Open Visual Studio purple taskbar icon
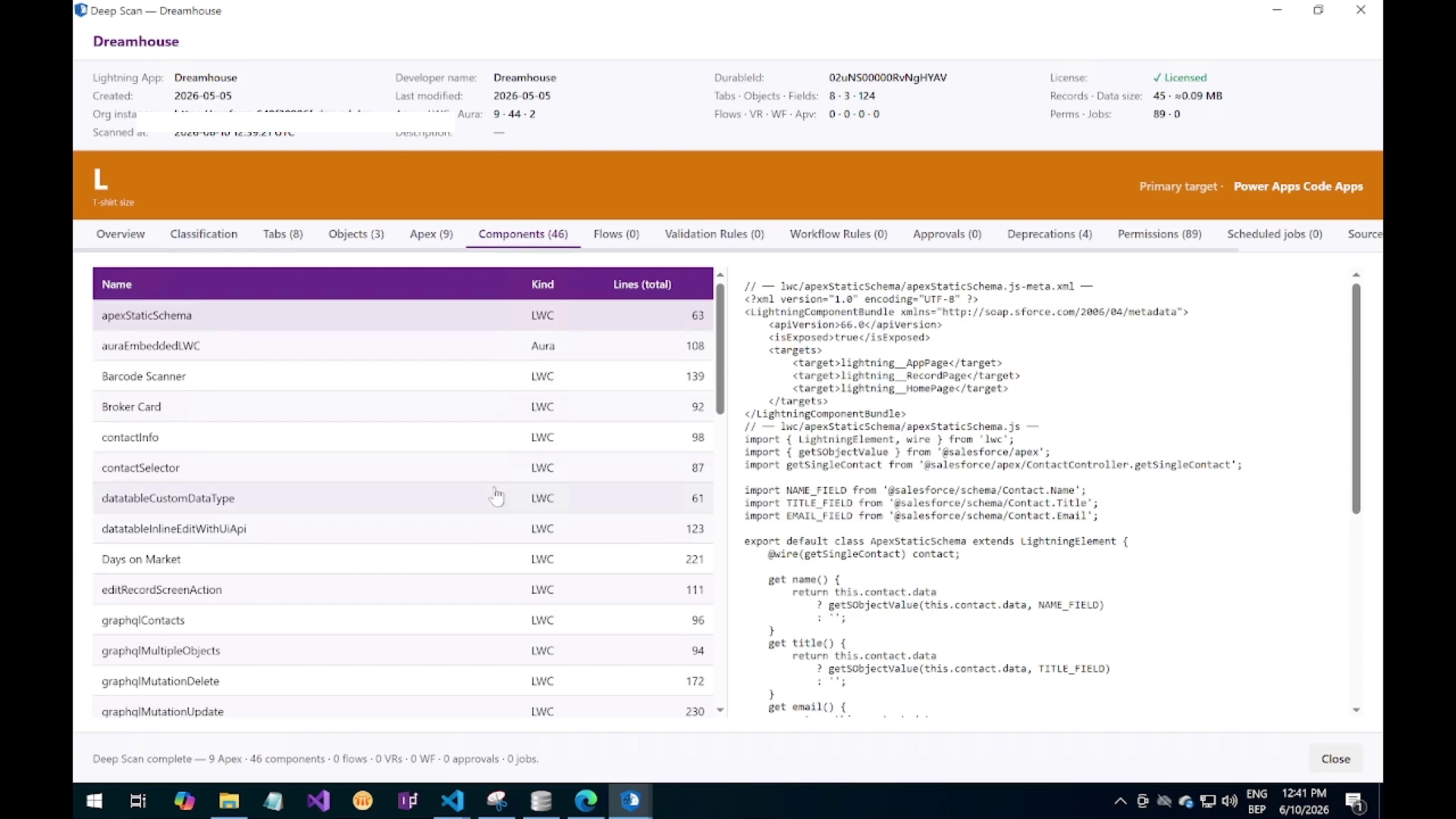This screenshot has height=819, width=1456. coord(318,801)
